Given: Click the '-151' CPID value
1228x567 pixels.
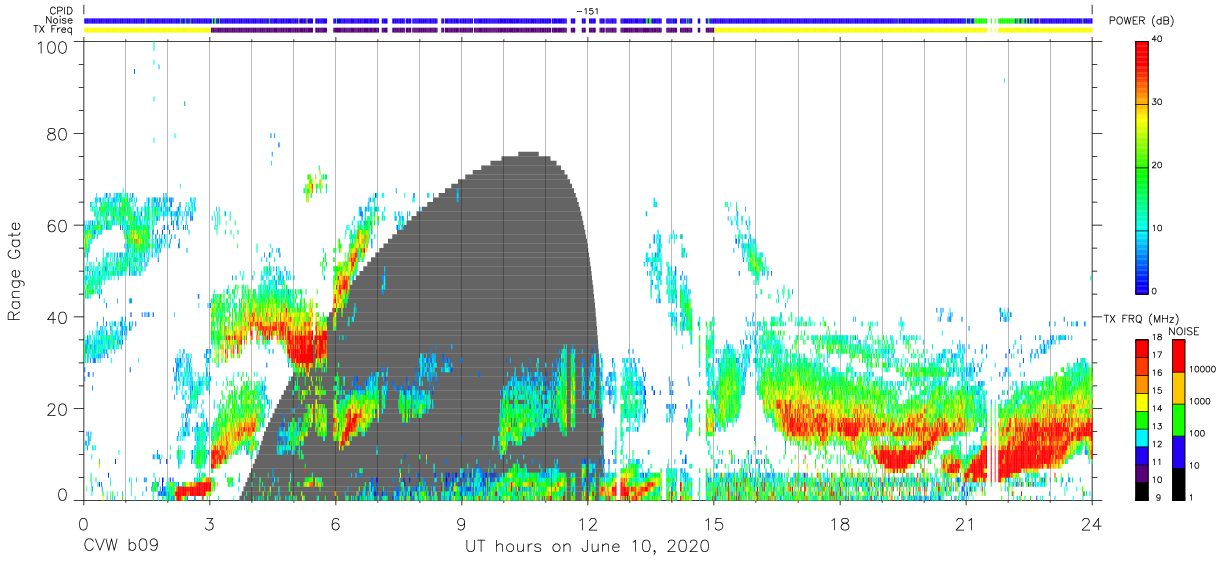Looking at the screenshot, I should (587, 10).
